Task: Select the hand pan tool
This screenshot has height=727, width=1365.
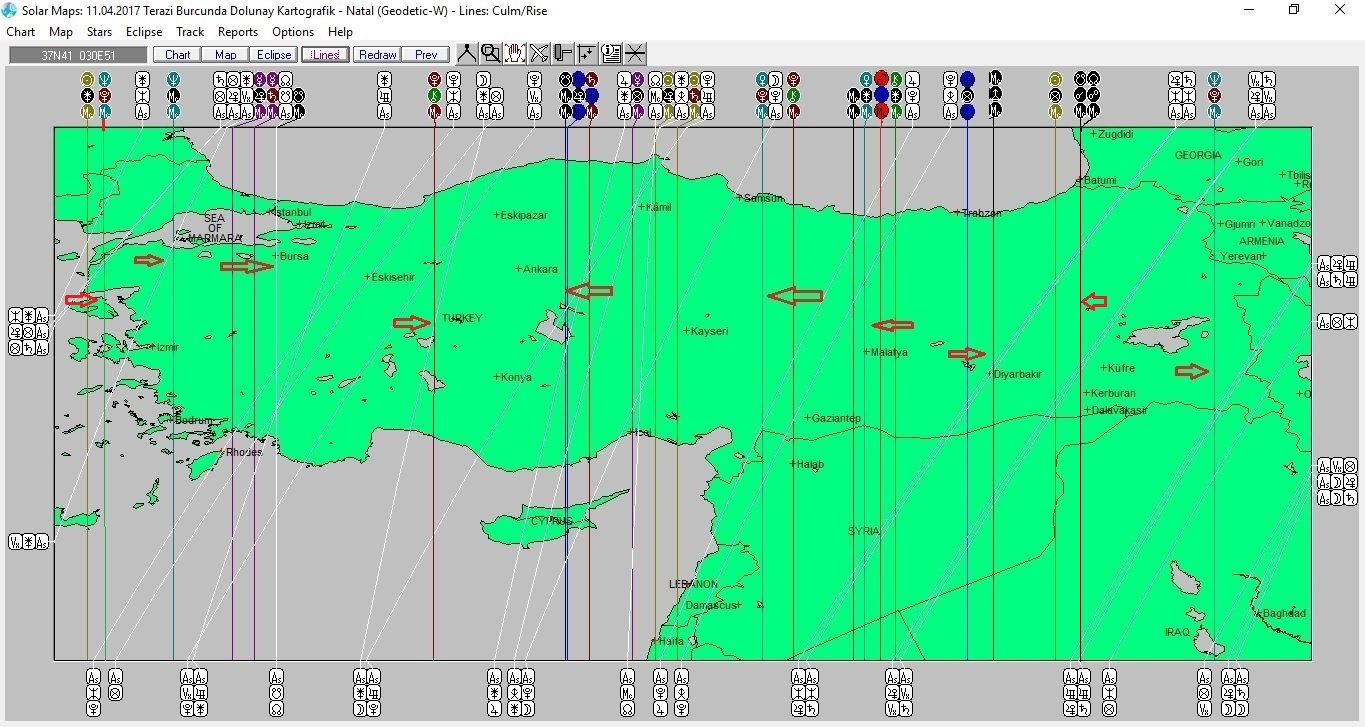Action: (515, 54)
